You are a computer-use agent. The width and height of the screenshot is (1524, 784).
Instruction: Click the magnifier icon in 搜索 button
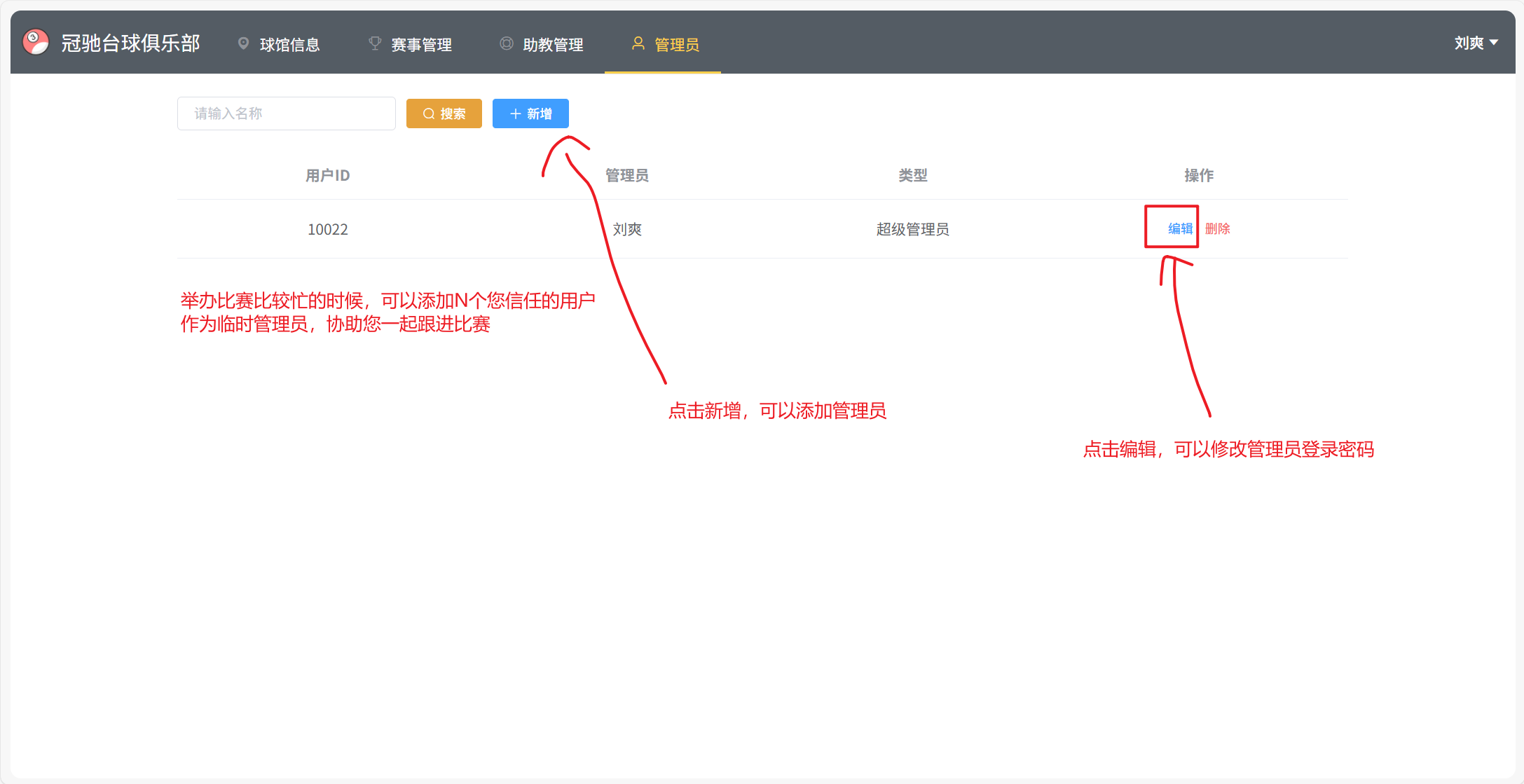click(429, 114)
